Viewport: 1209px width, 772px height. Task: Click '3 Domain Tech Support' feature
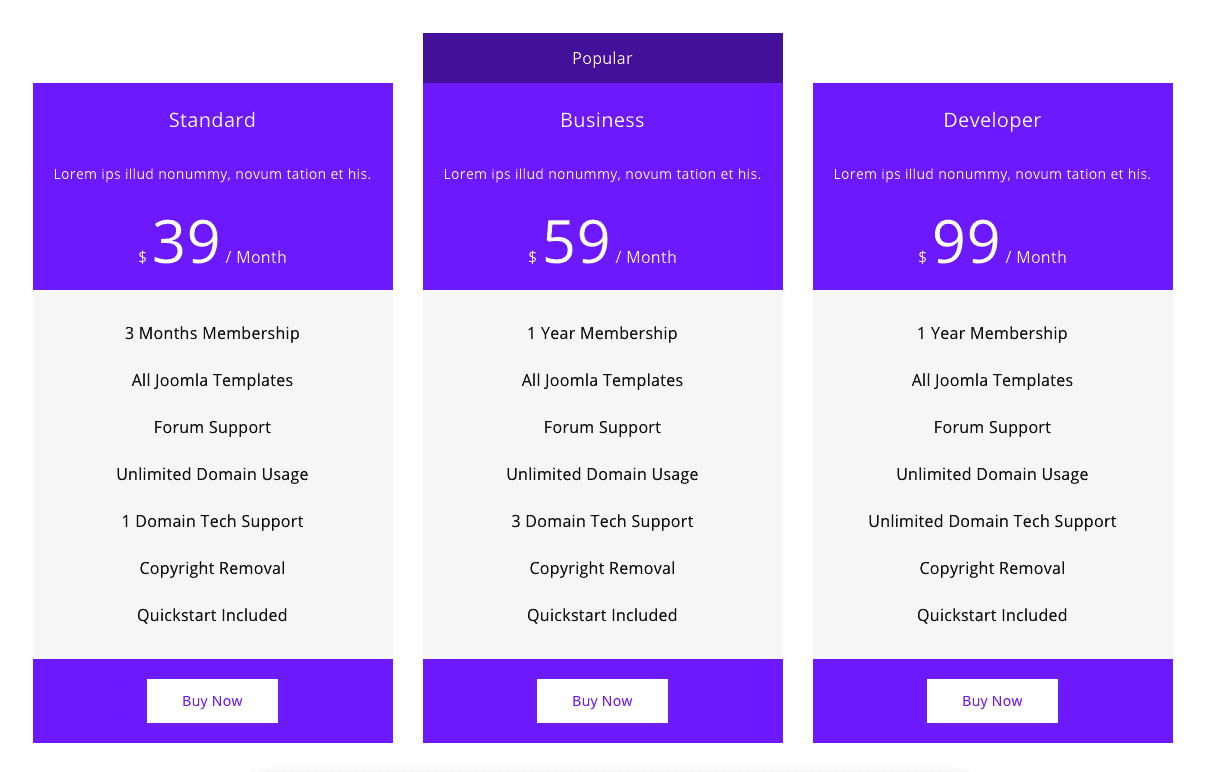pos(602,521)
